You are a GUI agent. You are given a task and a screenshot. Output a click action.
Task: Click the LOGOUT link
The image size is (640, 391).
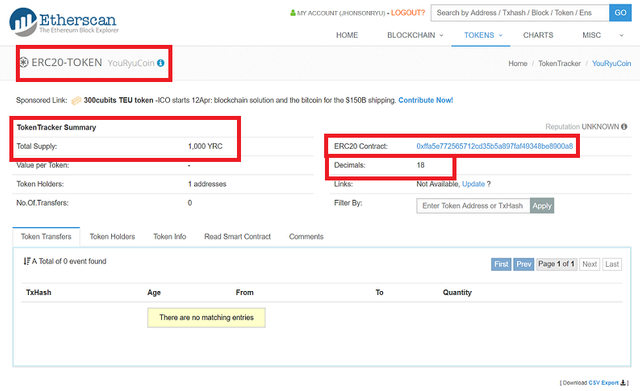pyautogui.click(x=408, y=13)
